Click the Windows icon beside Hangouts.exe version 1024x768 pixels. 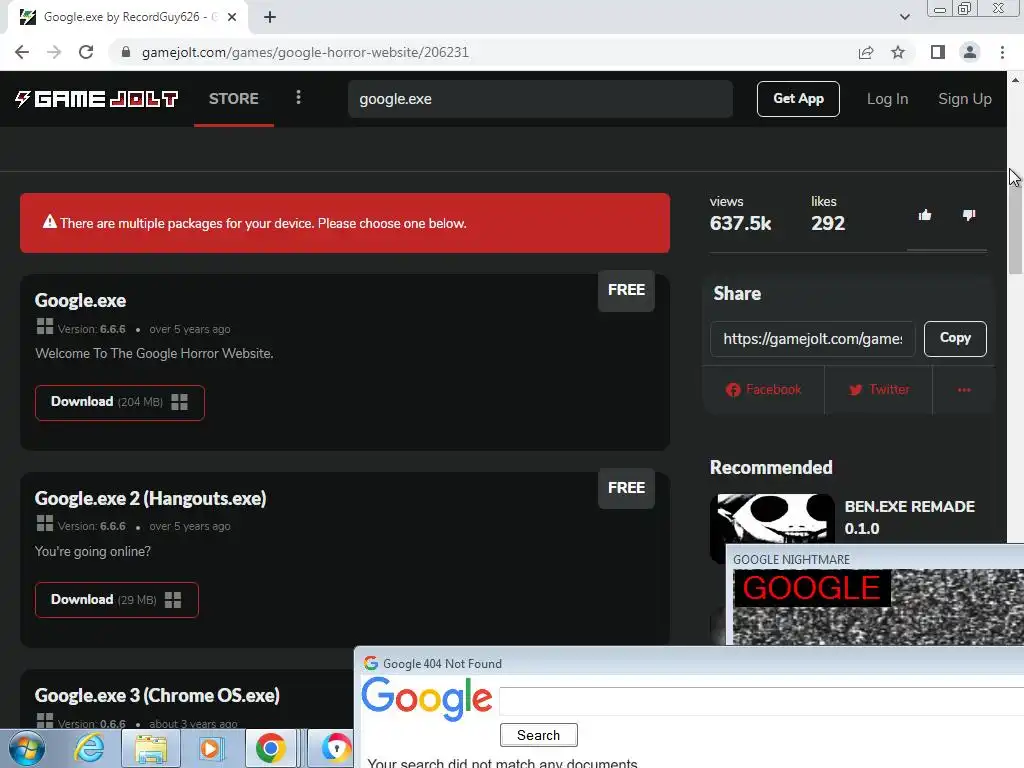(44, 524)
